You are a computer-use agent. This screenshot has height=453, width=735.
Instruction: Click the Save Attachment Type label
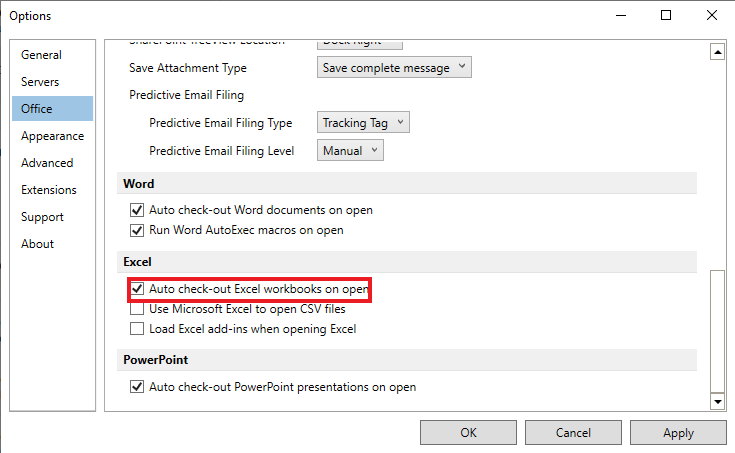(188, 68)
